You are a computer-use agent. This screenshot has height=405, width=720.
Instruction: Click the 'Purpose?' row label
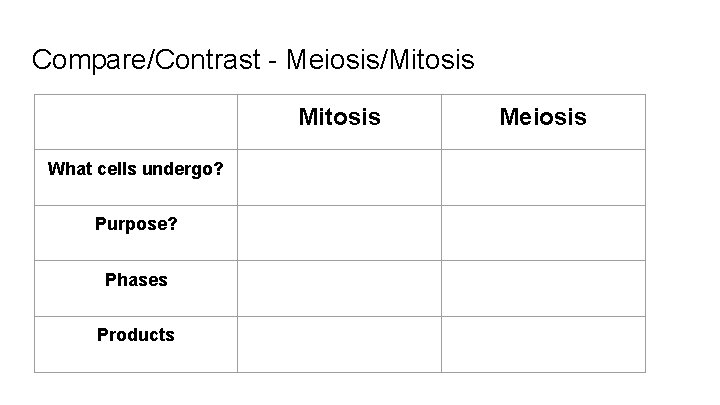coord(136,225)
